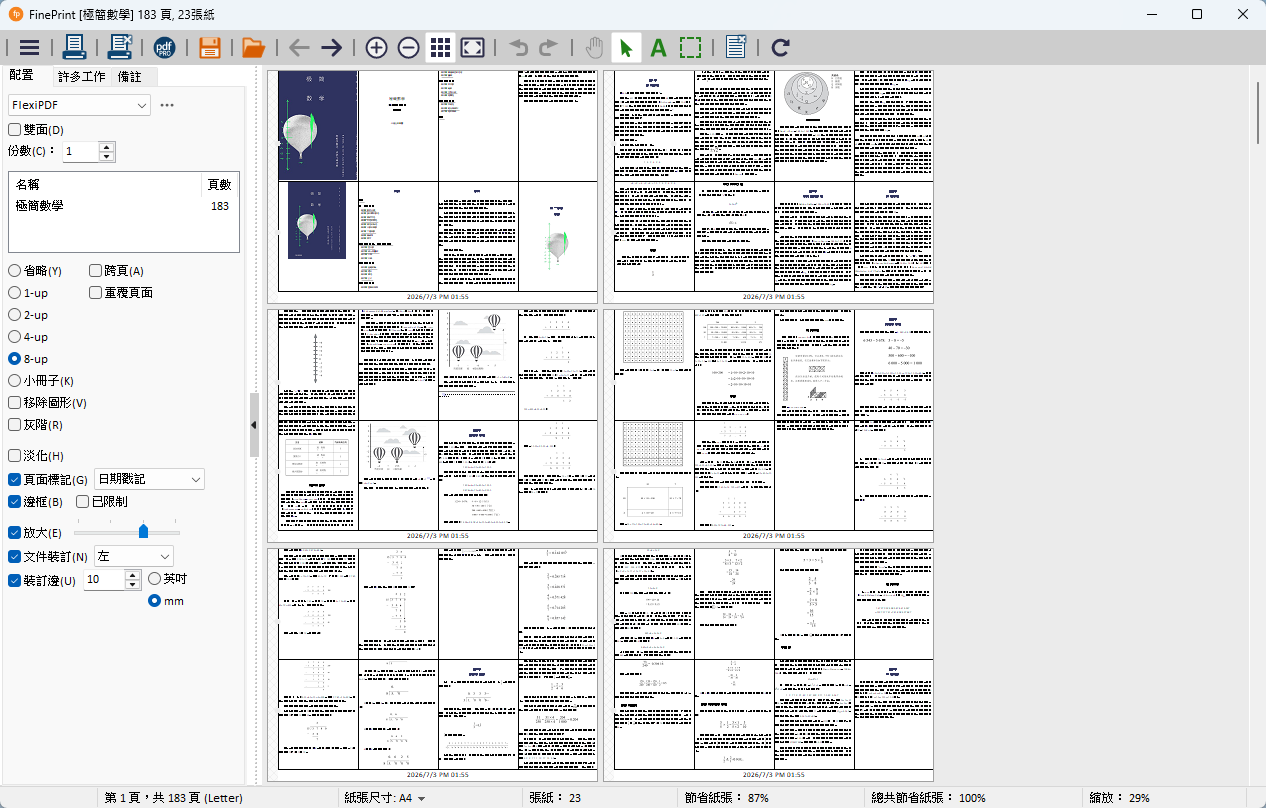Select the 極簡數學 job row

[124, 206]
